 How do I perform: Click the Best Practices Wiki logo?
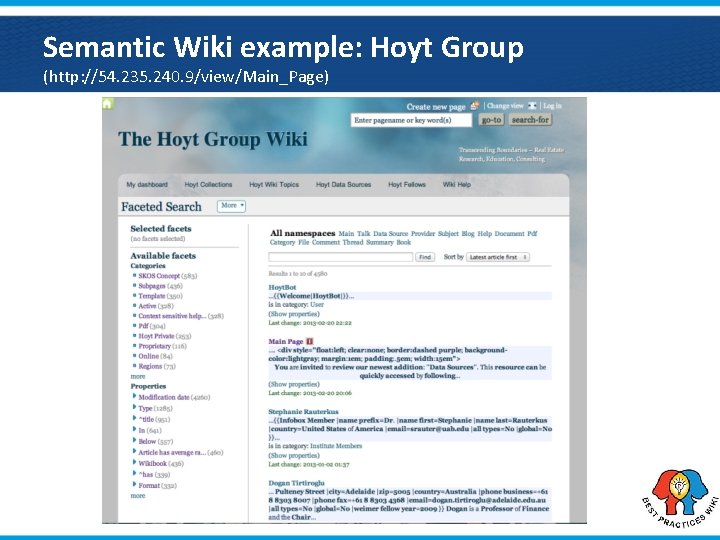681,497
